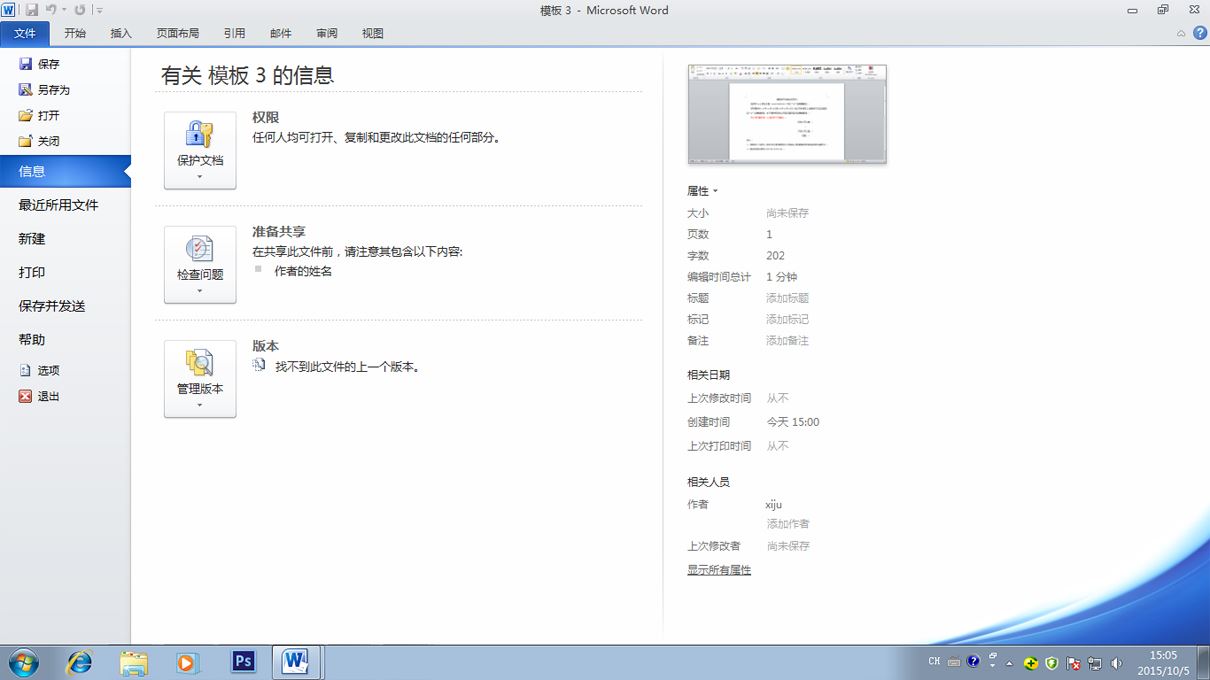Choose 另存为 in the sidebar
The image size is (1210, 680).
click(45, 89)
